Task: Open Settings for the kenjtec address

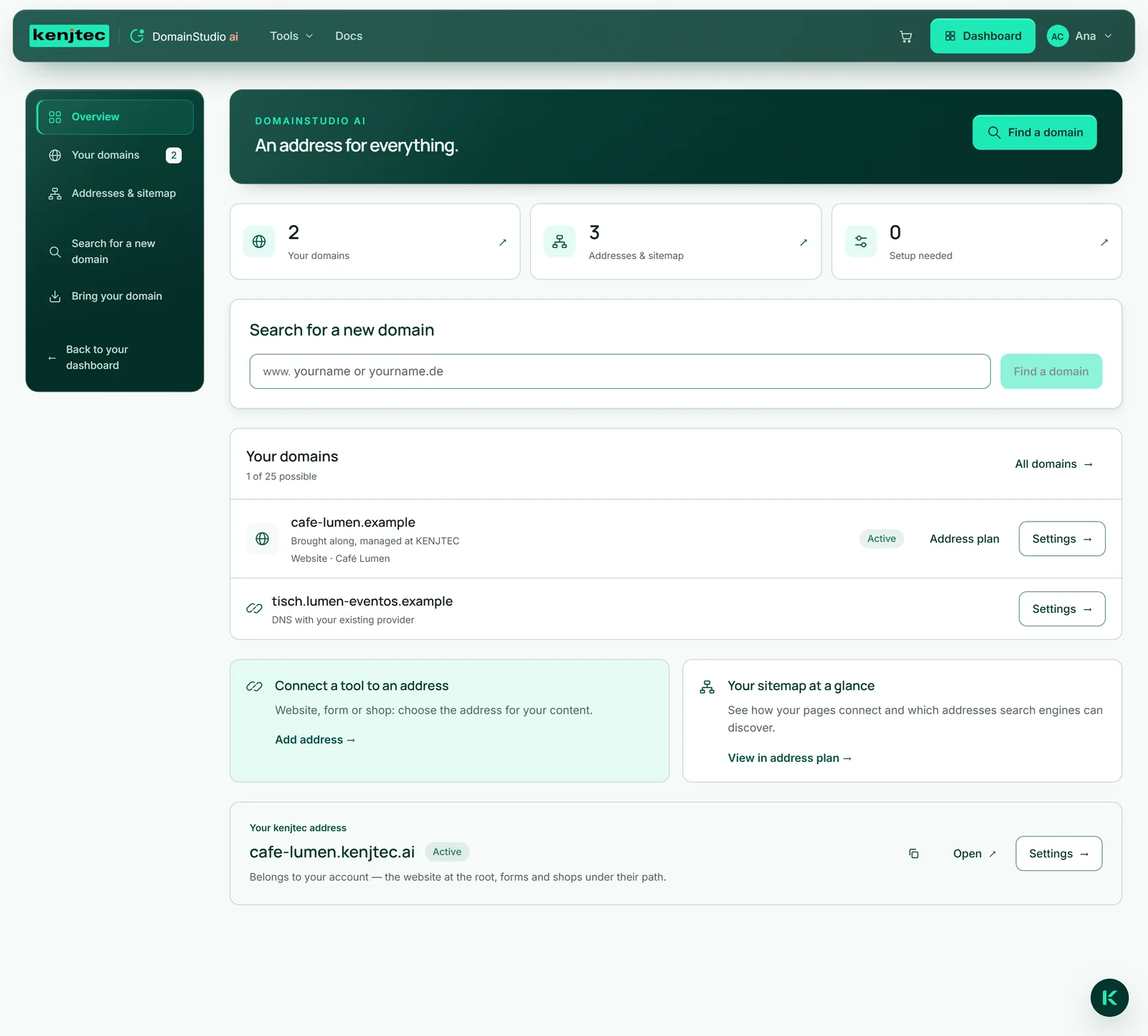Action: coord(1059,854)
